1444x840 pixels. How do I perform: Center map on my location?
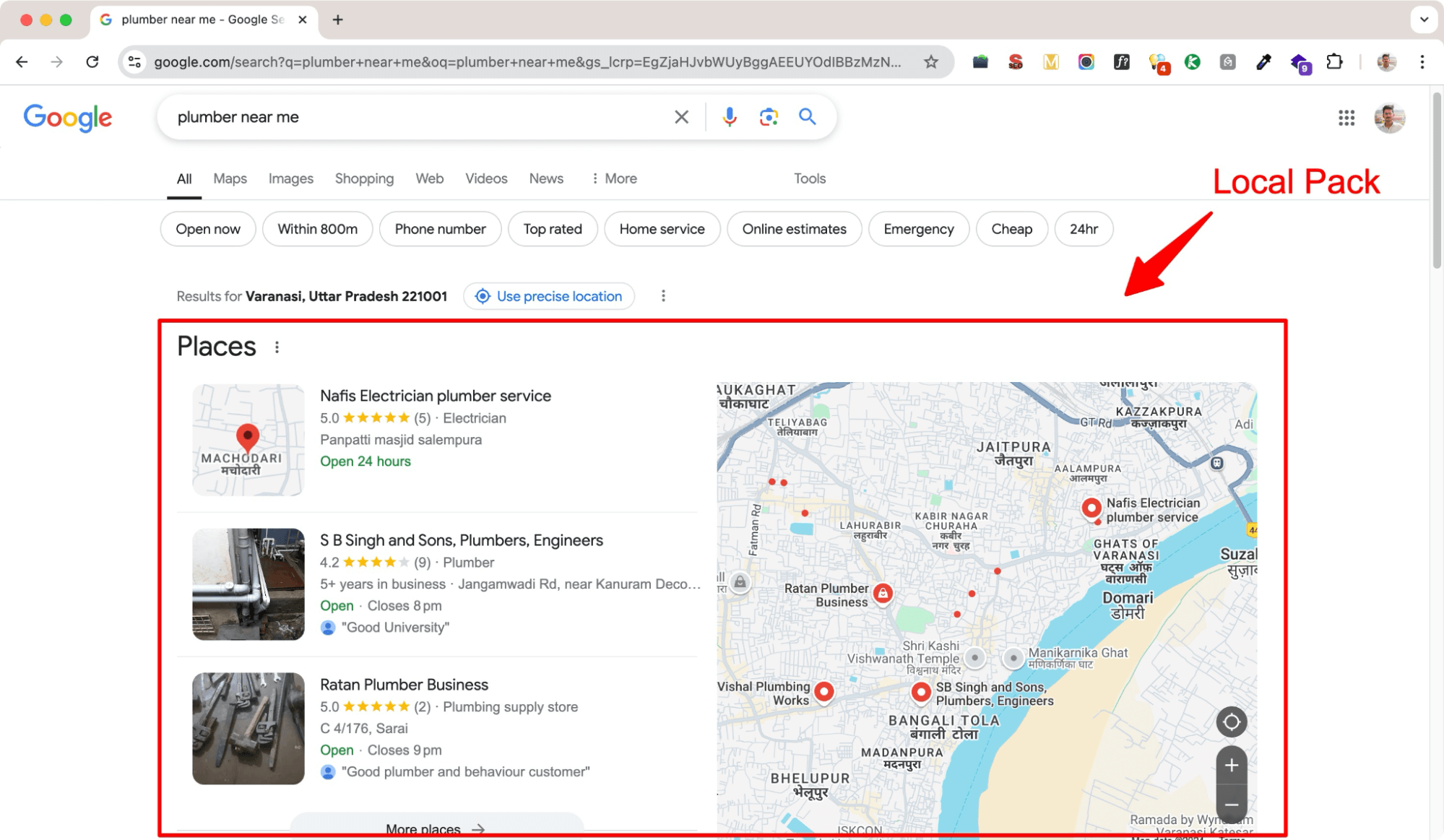pos(1232,722)
